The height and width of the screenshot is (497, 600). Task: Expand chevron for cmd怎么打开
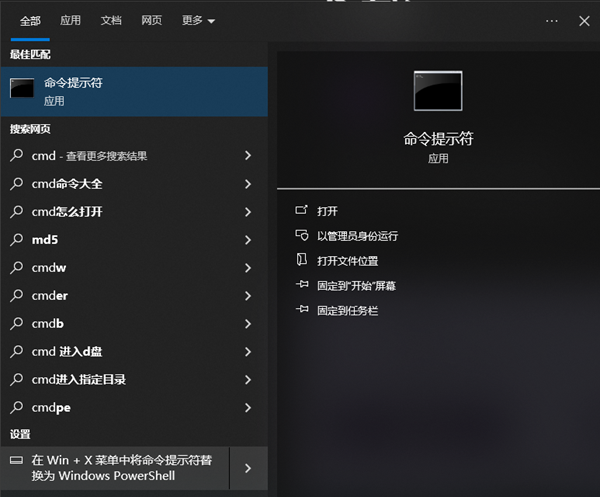[x=248, y=212]
